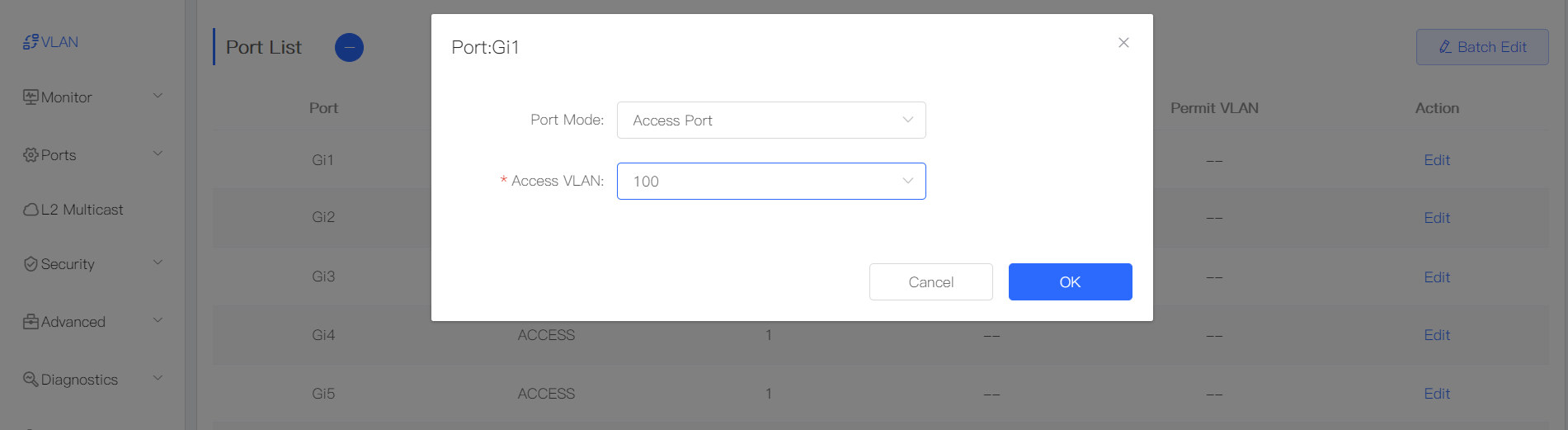Click the Security shield icon
Viewport: 1568px width, 430px height.
click(31, 264)
